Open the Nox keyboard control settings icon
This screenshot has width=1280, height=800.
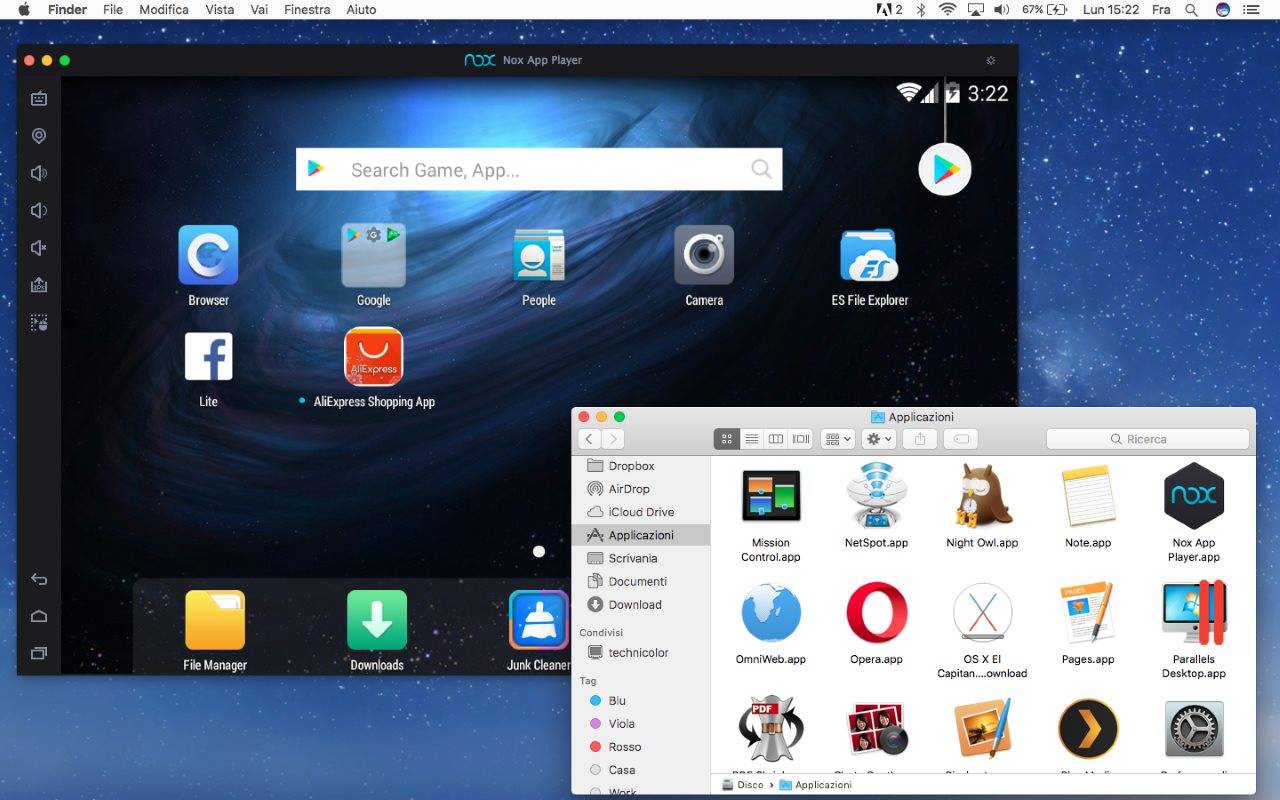pyautogui.click(x=39, y=99)
